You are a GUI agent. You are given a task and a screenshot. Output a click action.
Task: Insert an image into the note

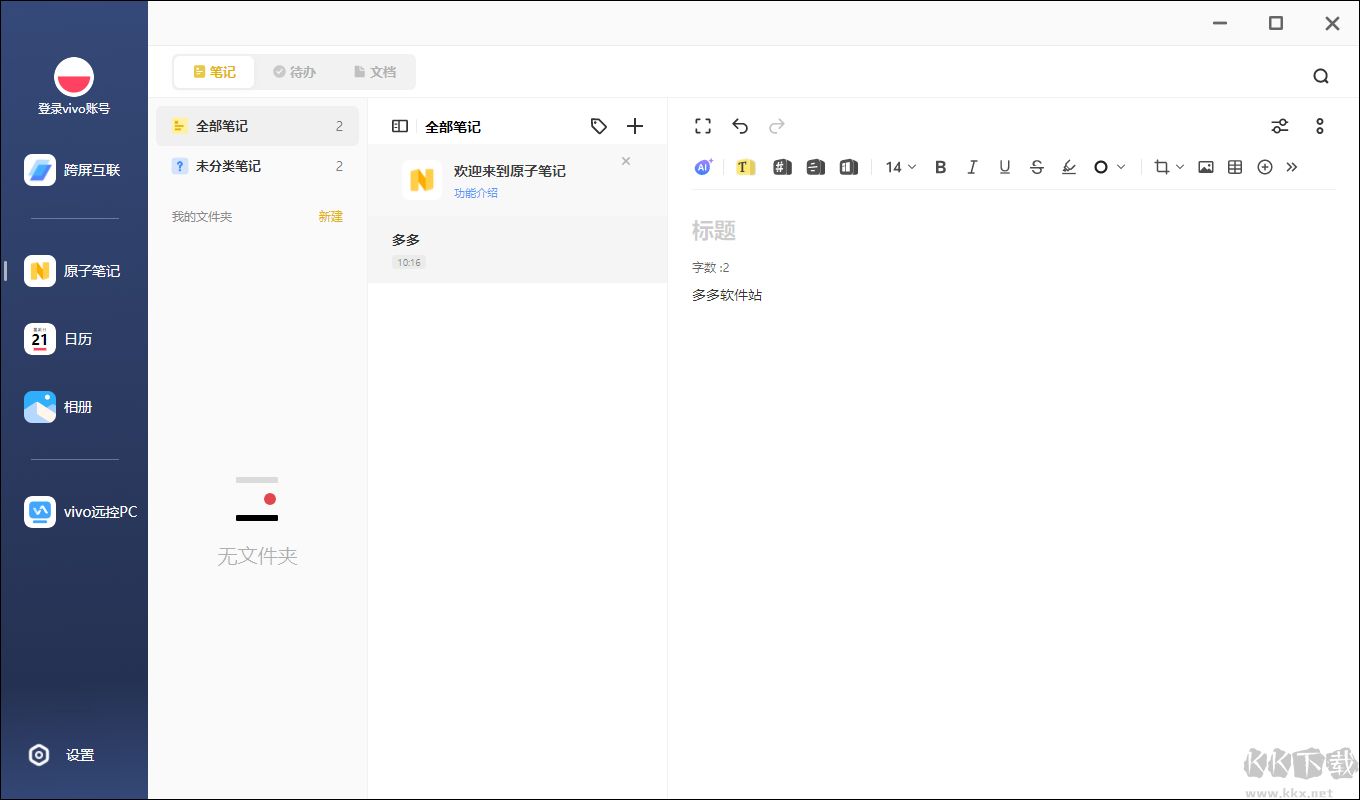1206,167
